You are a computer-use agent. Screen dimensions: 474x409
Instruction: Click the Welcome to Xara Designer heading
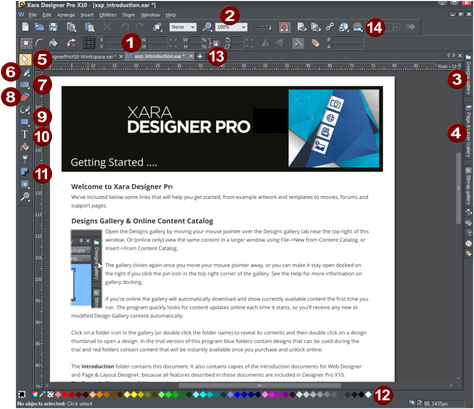pos(122,187)
